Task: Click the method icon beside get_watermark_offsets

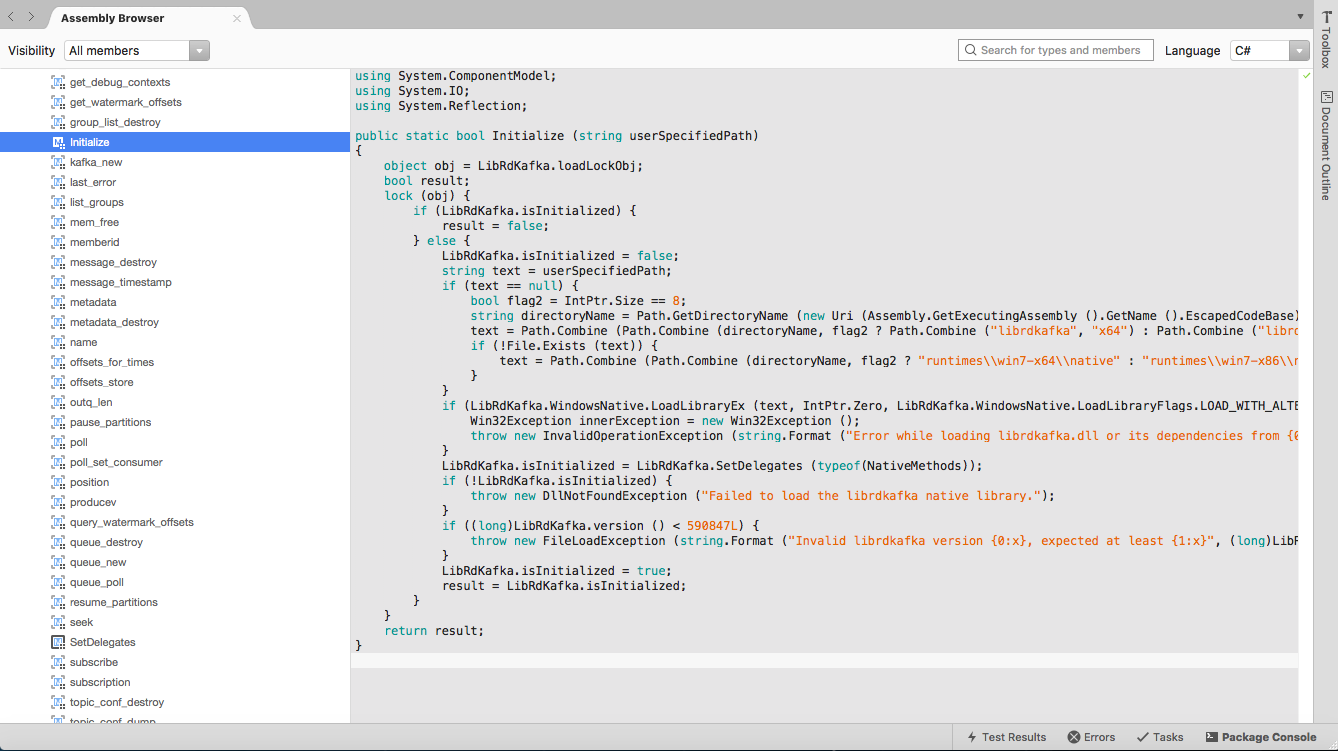Action: (58, 102)
